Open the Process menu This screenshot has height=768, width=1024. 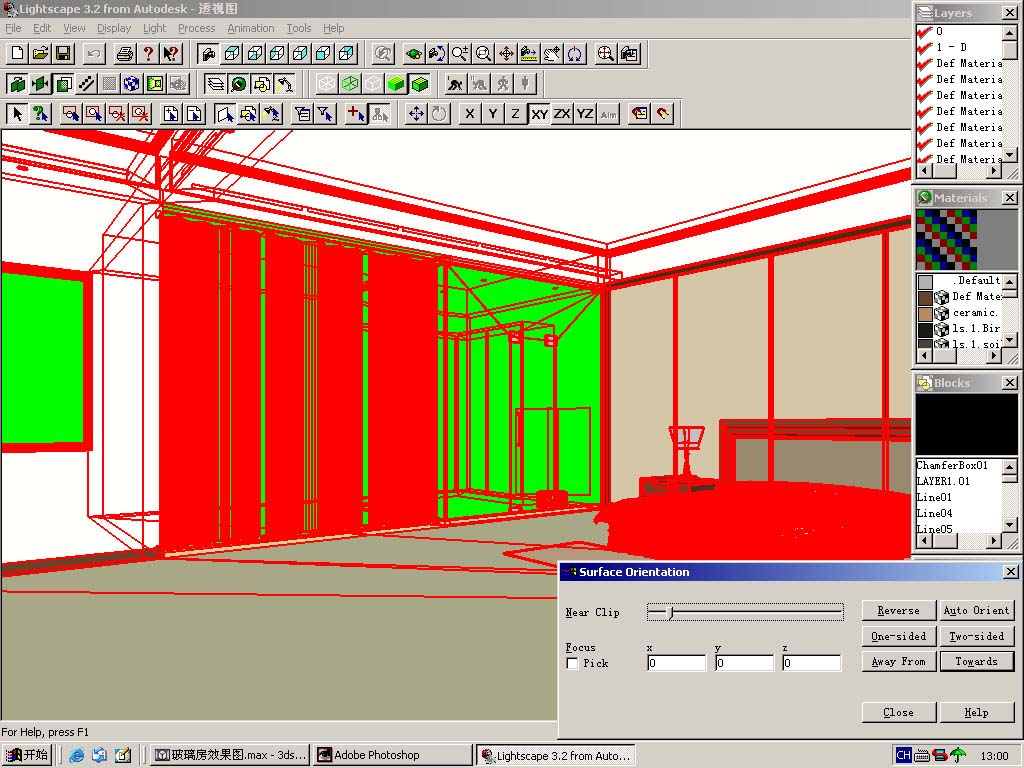pos(196,28)
